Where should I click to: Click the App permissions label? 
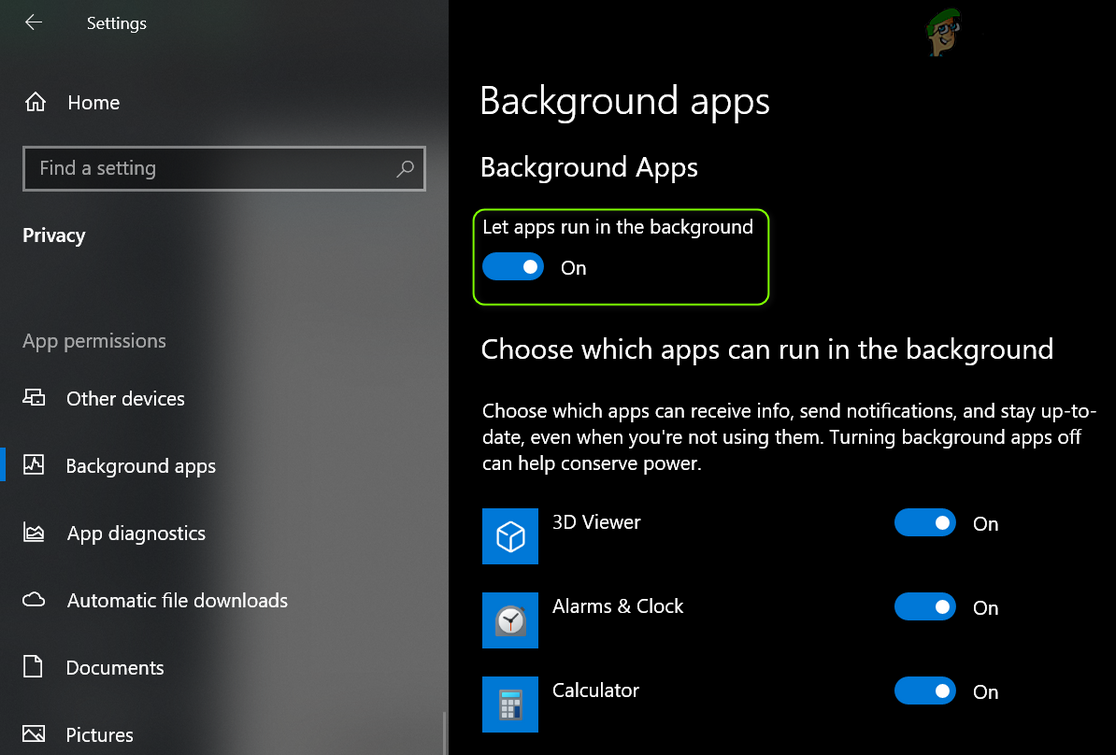click(94, 342)
